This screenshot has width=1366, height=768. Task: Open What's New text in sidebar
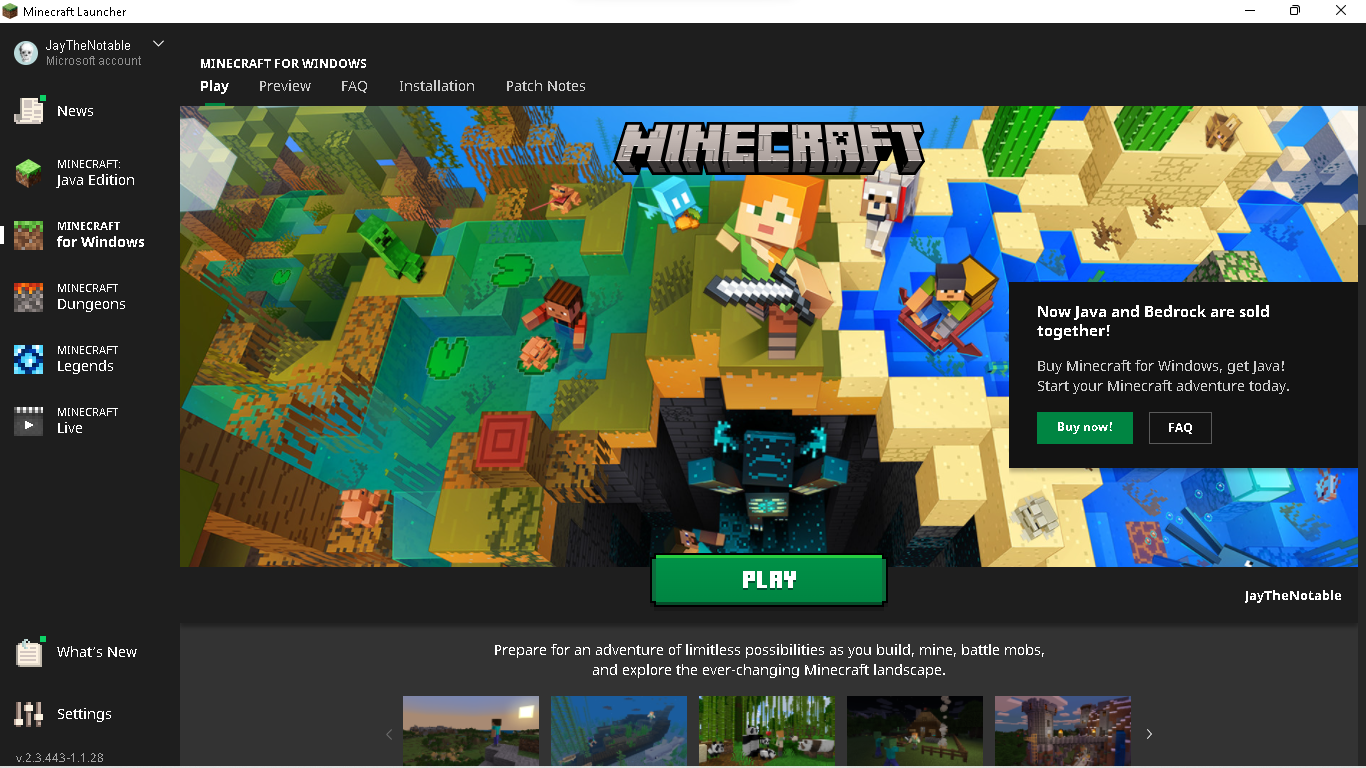(97, 652)
